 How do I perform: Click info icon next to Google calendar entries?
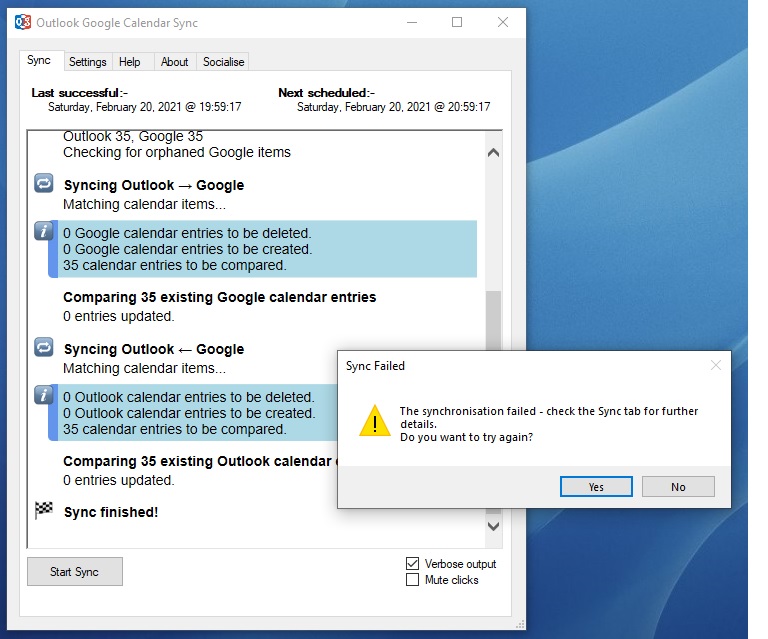(44, 231)
